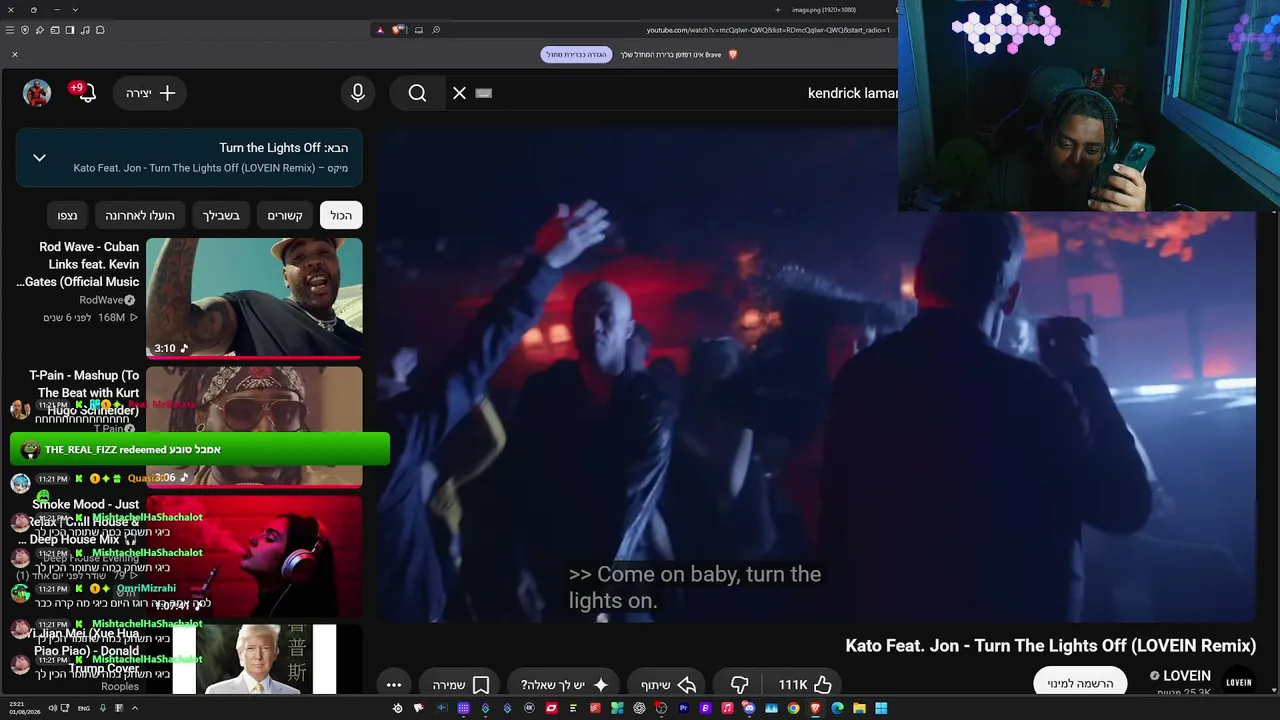The image size is (1280, 720).
Task: Dismiss the Brave default browser notice
Action: tap(15, 54)
